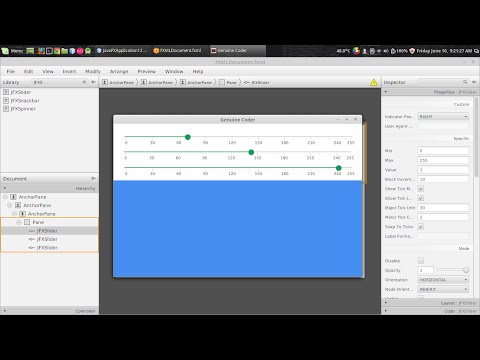Viewport: 480px width, 360px height.
Task: Select JFXSlider in the Library list
Action: [x=21, y=92]
